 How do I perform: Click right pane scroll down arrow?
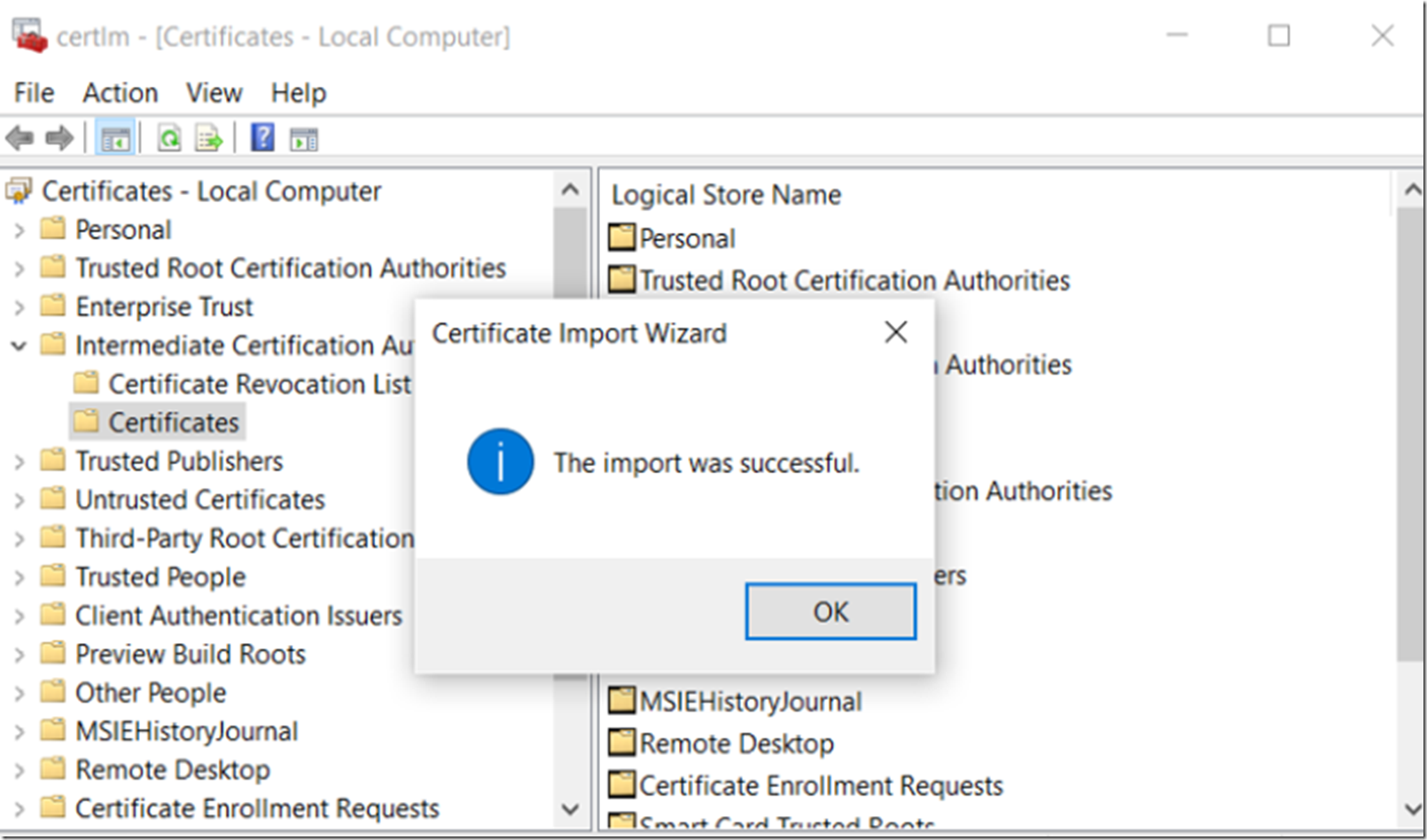tap(1411, 809)
